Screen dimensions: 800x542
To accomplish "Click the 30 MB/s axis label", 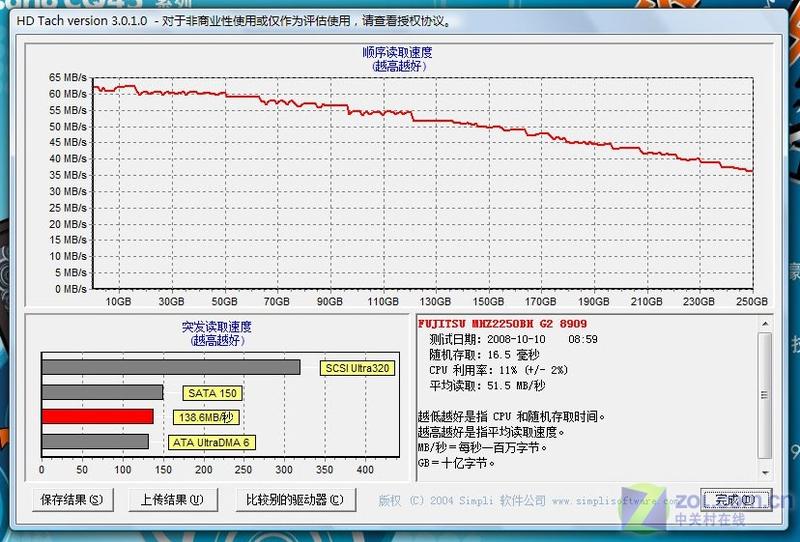I will pos(68,191).
